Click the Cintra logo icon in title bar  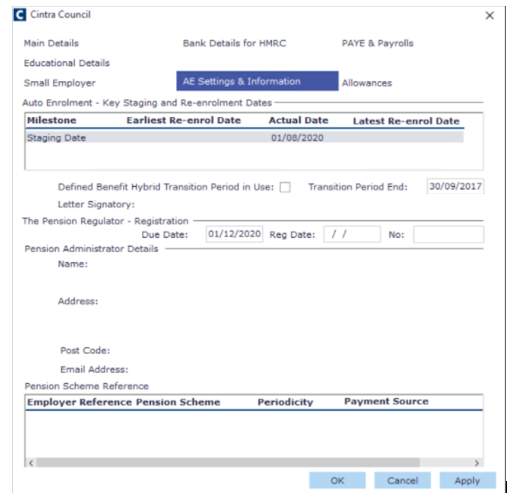pyautogui.click(x=20, y=15)
